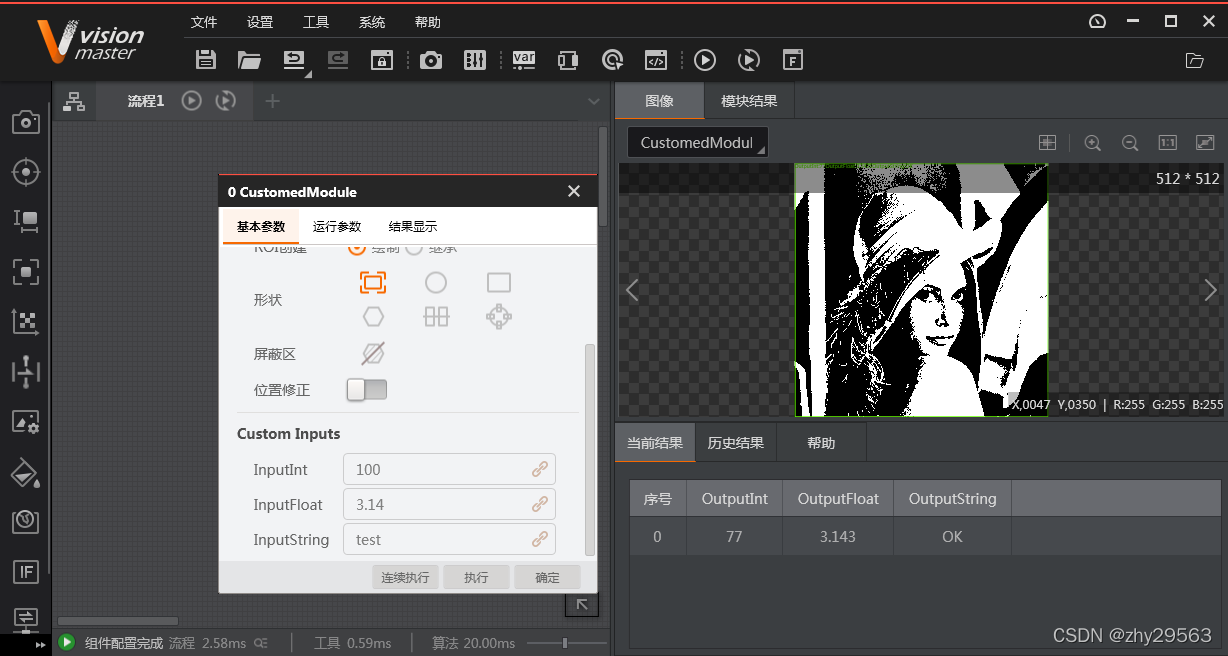This screenshot has height=656, width=1228.
Task: Click the full-screen display icon above the image
Action: coord(1047,143)
